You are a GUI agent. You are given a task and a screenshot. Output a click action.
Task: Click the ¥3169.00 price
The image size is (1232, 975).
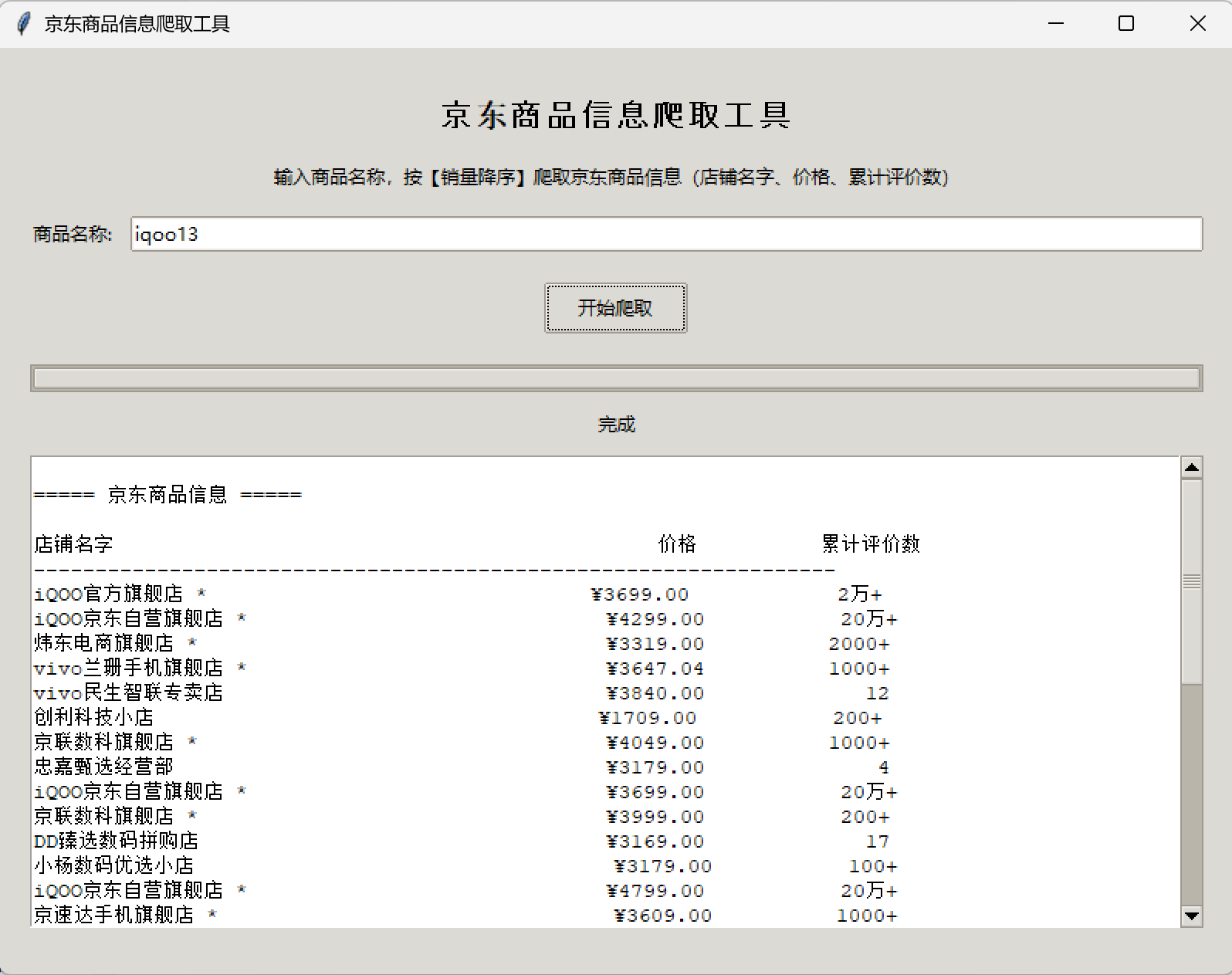click(x=655, y=841)
